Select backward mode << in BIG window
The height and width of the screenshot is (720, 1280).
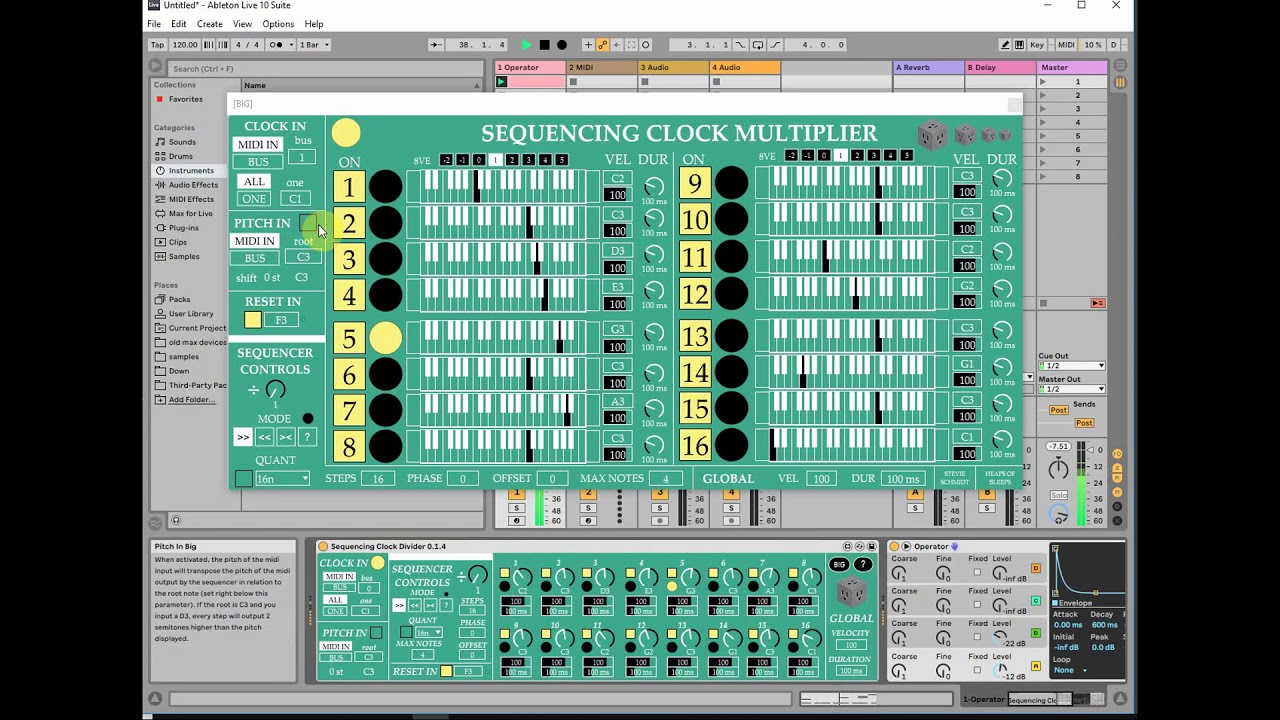(264, 437)
